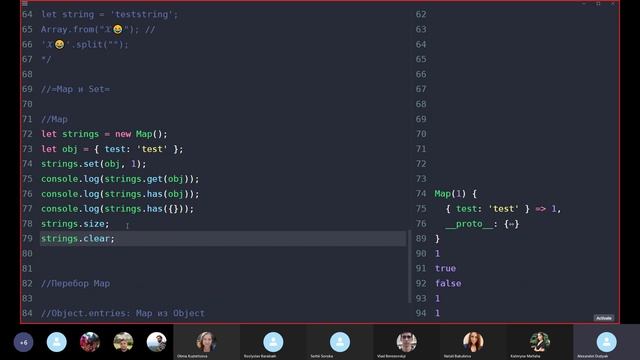The width and height of the screenshot is (640, 360).
Task: Click 'console.log(strings.has({}));' line
Action: pyautogui.click(x=118, y=209)
